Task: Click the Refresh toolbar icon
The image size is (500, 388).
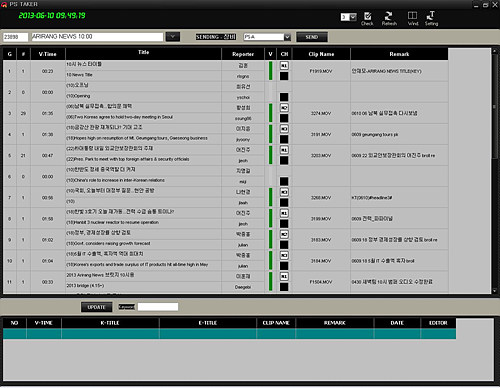Action: point(389,19)
